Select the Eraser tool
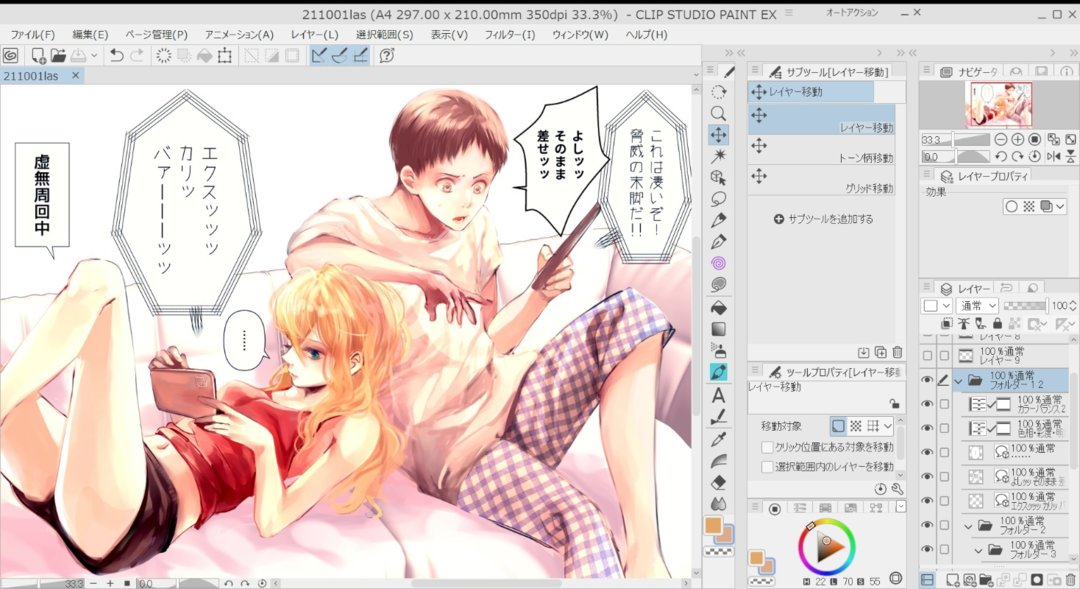This screenshot has width=1080, height=589. click(x=718, y=482)
